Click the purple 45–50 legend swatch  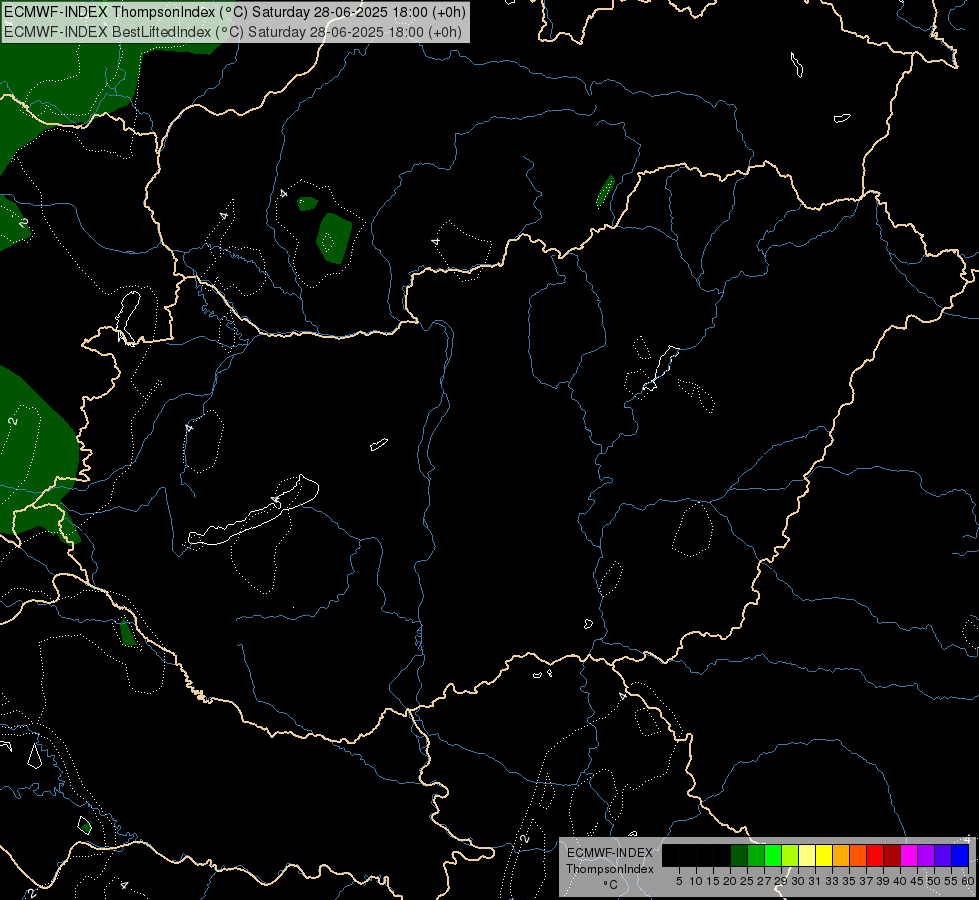(926, 855)
